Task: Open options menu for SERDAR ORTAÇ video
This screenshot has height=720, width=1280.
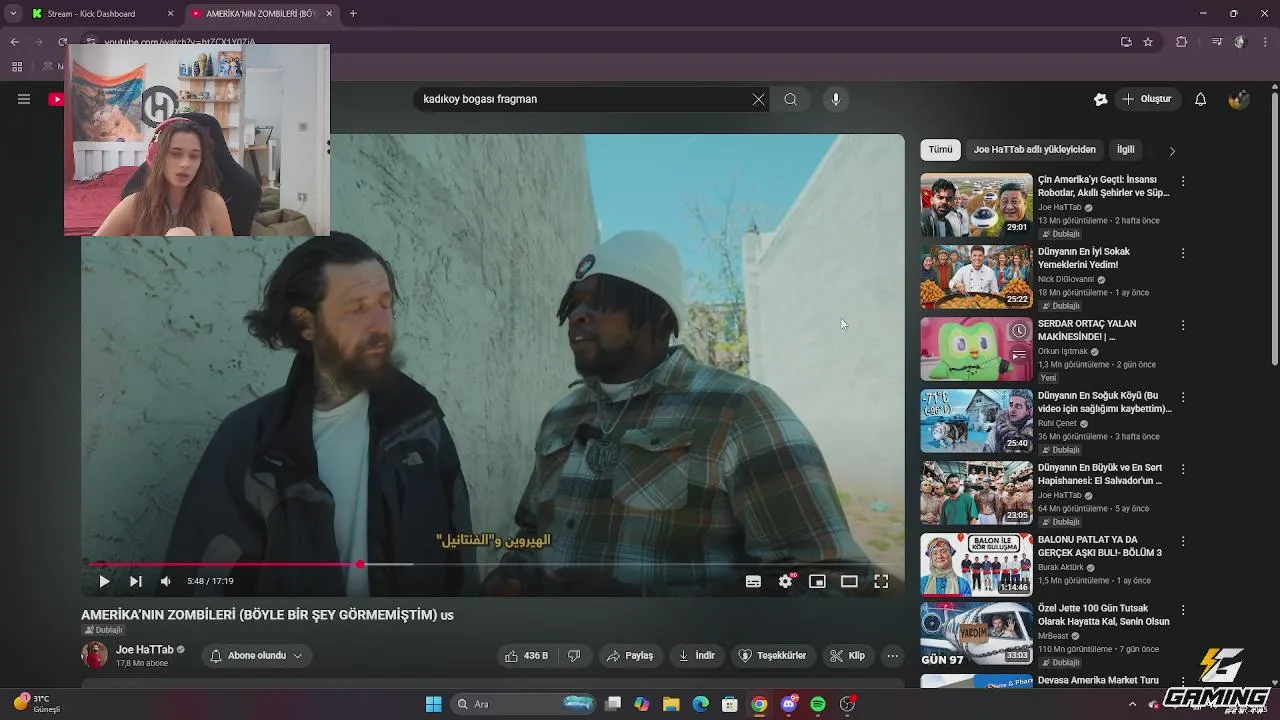Action: tap(1183, 326)
